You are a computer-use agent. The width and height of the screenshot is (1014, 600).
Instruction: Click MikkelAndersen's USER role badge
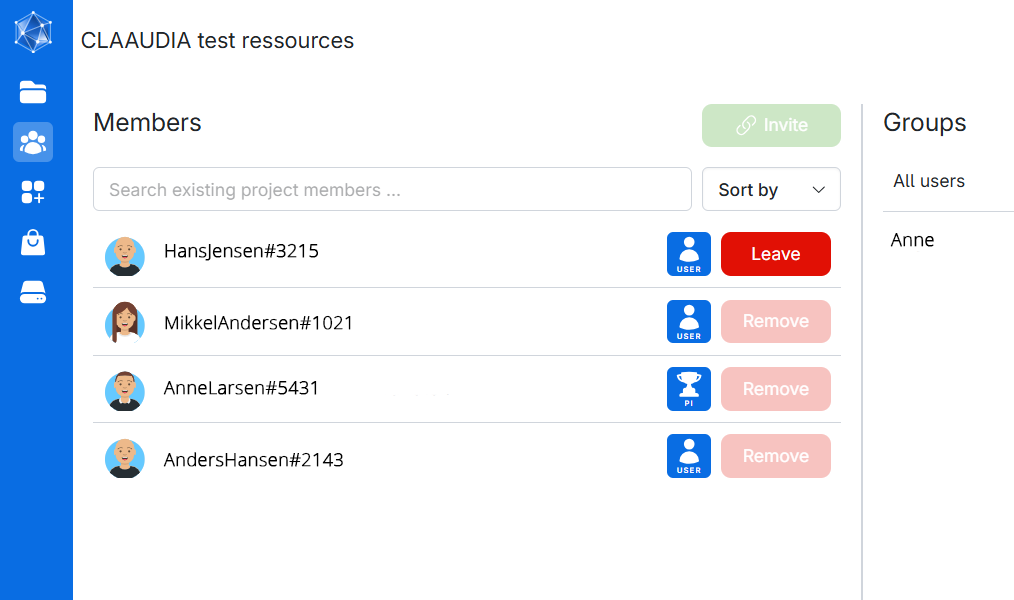click(688, 322)
